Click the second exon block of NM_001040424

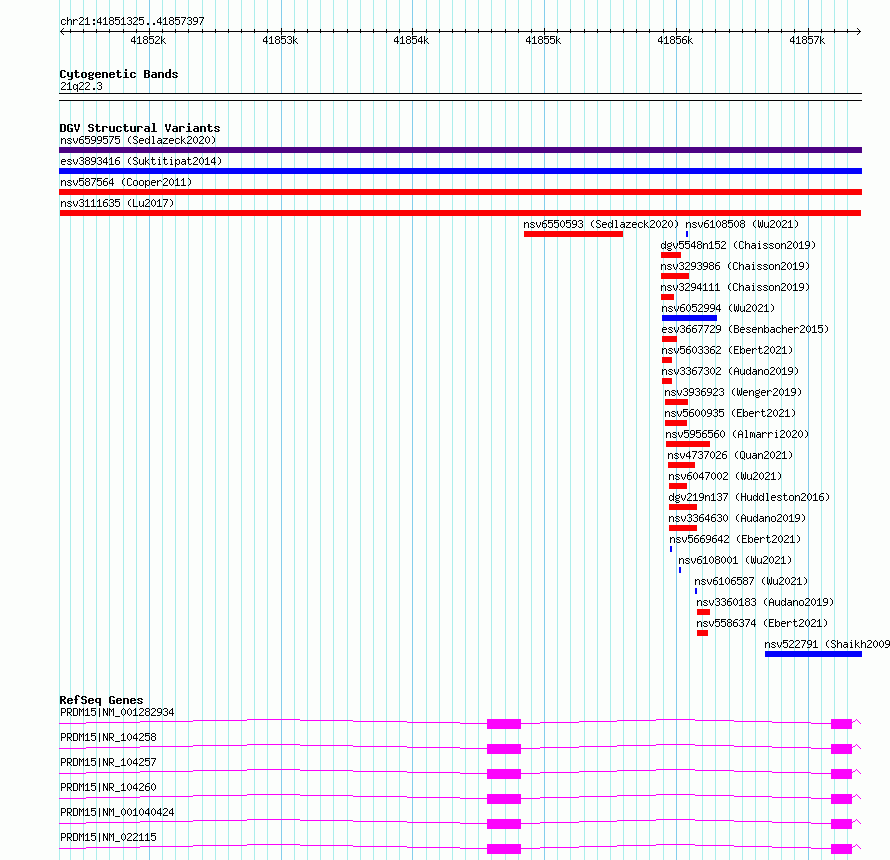click(841, 824)
